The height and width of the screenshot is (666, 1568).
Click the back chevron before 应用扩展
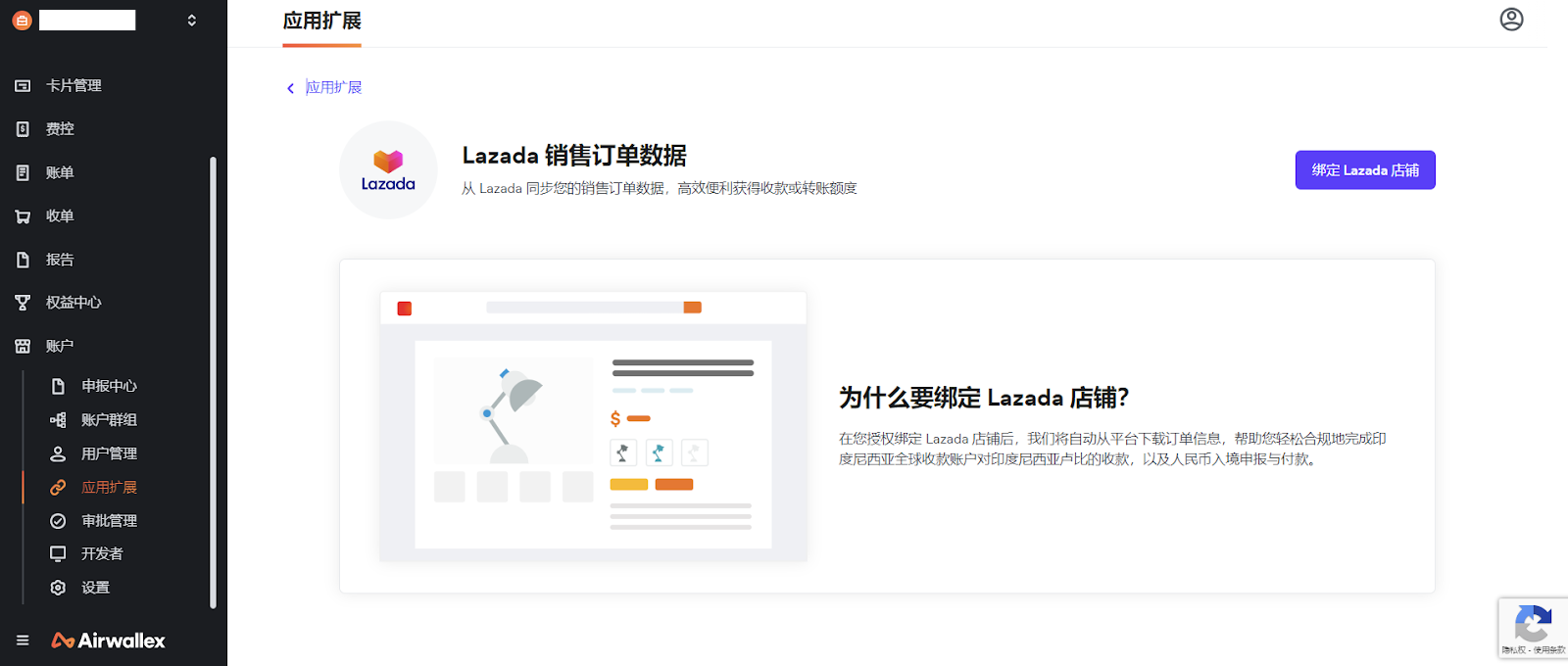click(290, 88)
